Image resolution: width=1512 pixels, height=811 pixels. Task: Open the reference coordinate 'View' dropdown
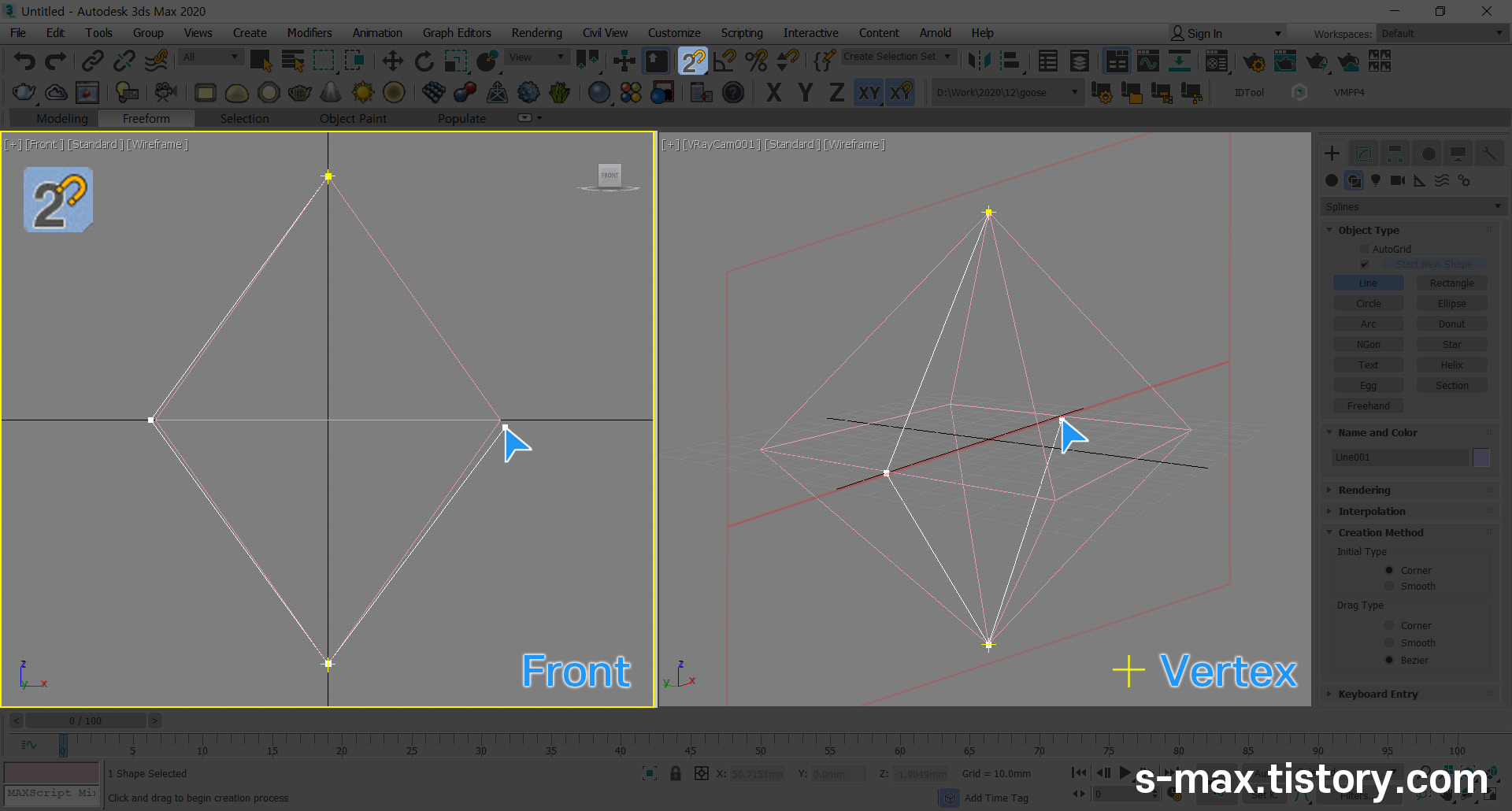[x=537, y=57]
